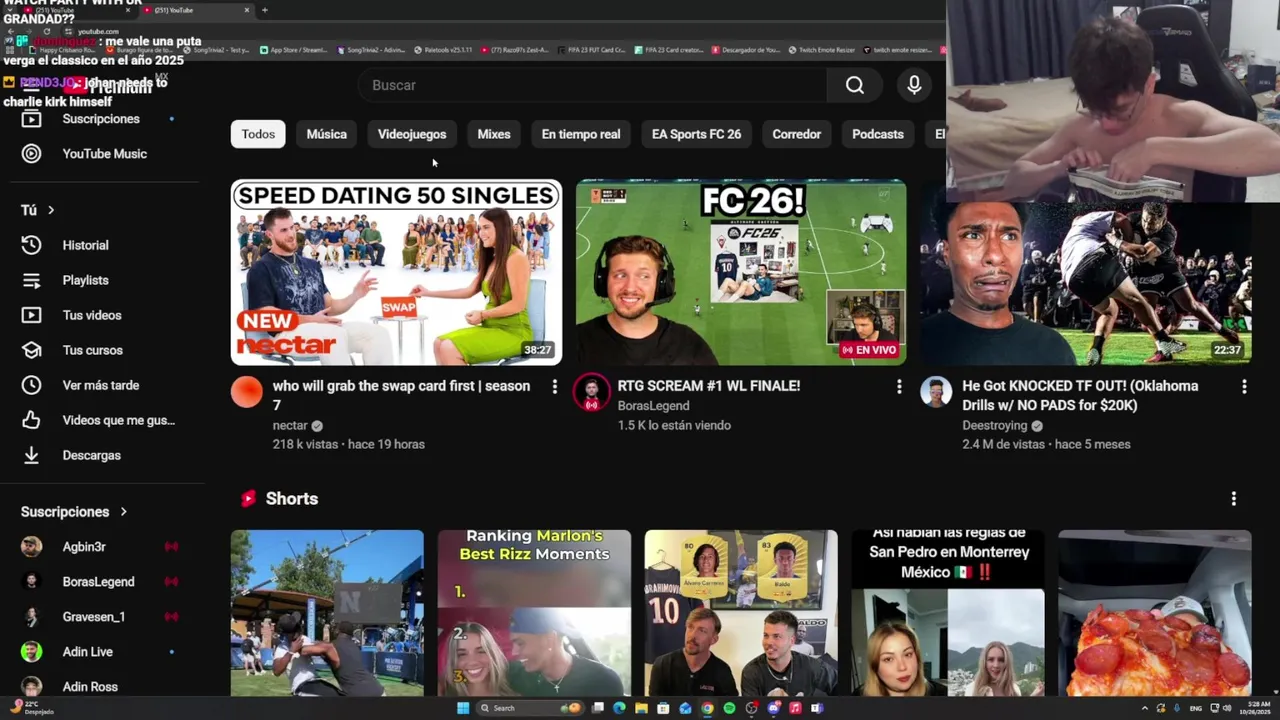
Task: Expand the Suscripciones list header
Action: click(74, 512)
